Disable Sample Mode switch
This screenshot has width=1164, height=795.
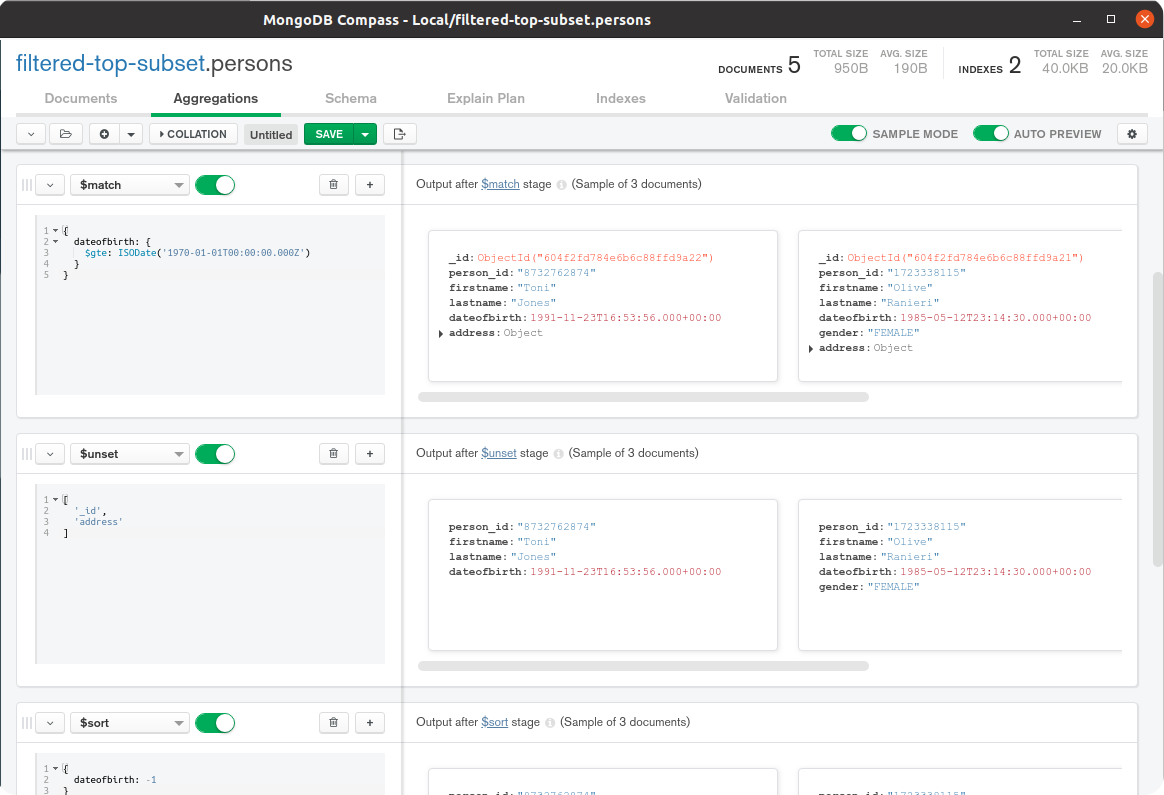click(x=849, y=134)
